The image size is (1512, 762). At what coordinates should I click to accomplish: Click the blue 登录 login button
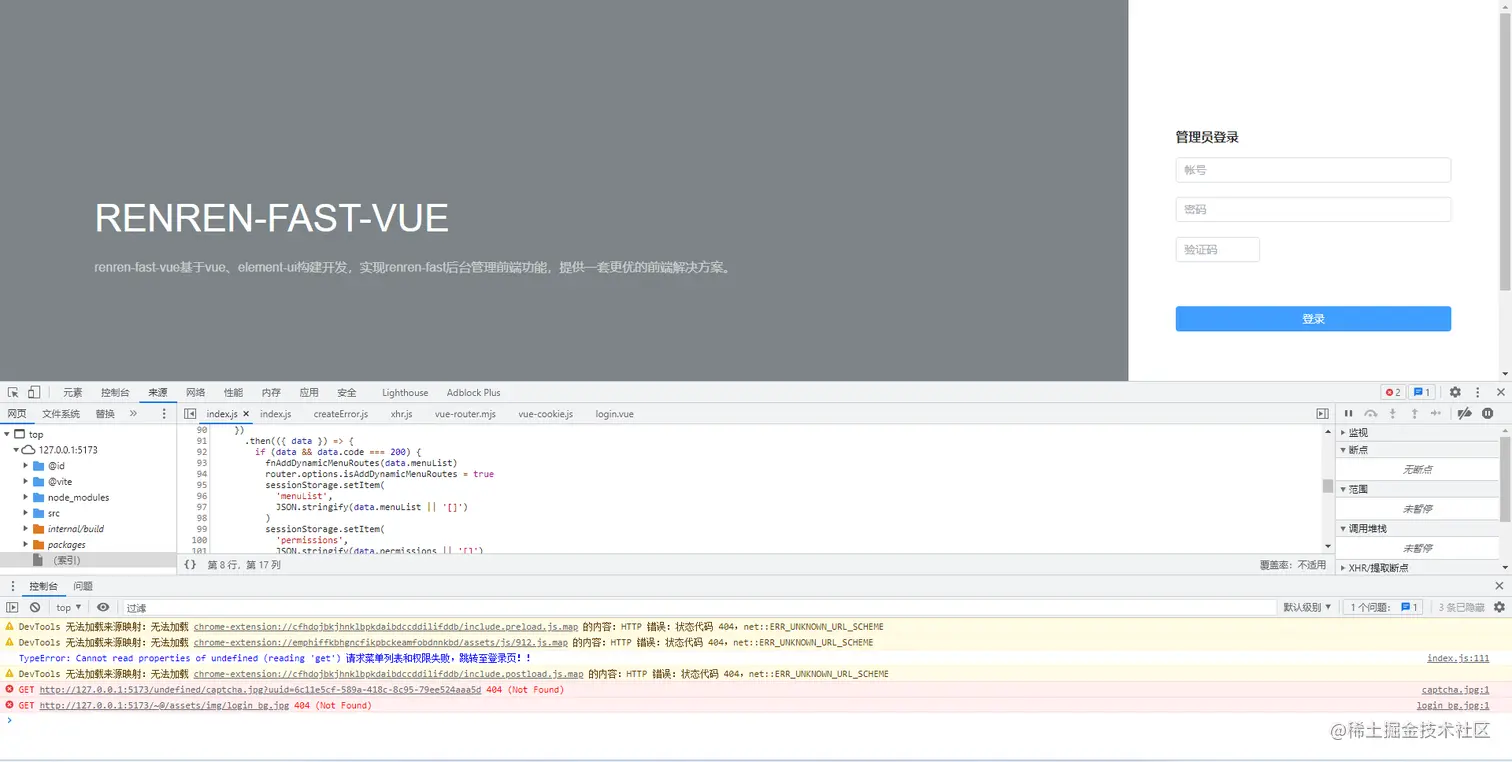click(1313, 319)
